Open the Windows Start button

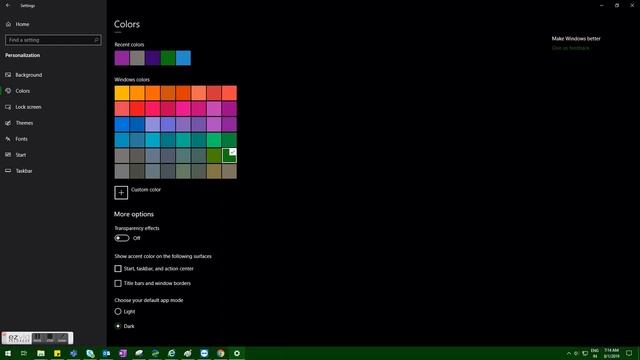[x=8, y=353]
